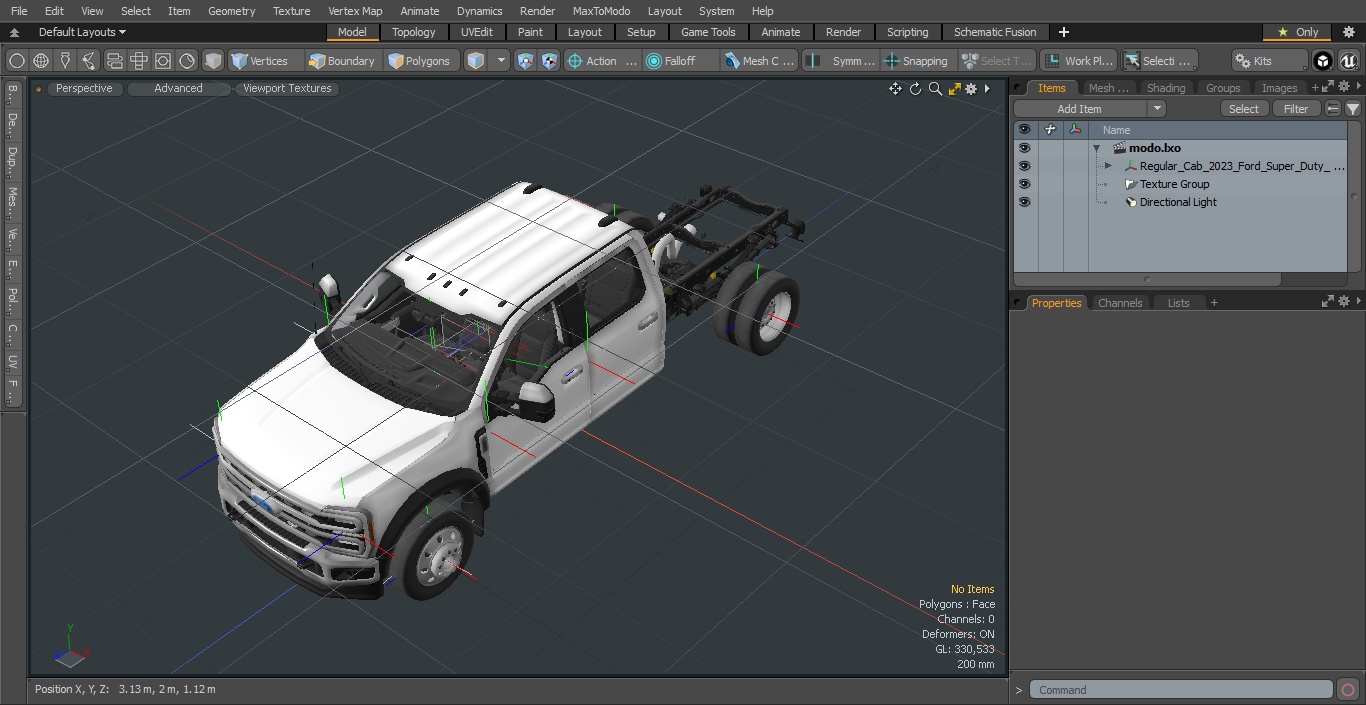
Task: Open the Properties panel gear icon
Action: [x=1344, y=302]
